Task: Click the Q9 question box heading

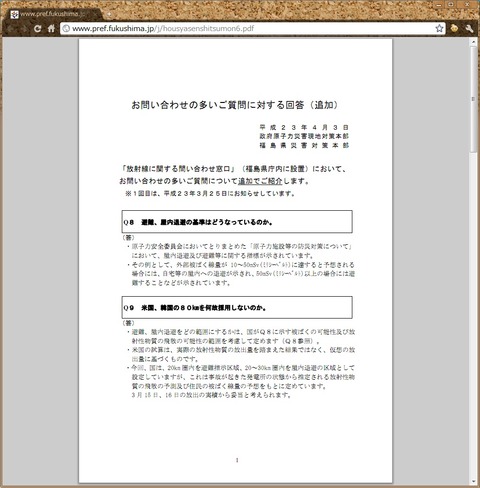Action: pos(237,307)
